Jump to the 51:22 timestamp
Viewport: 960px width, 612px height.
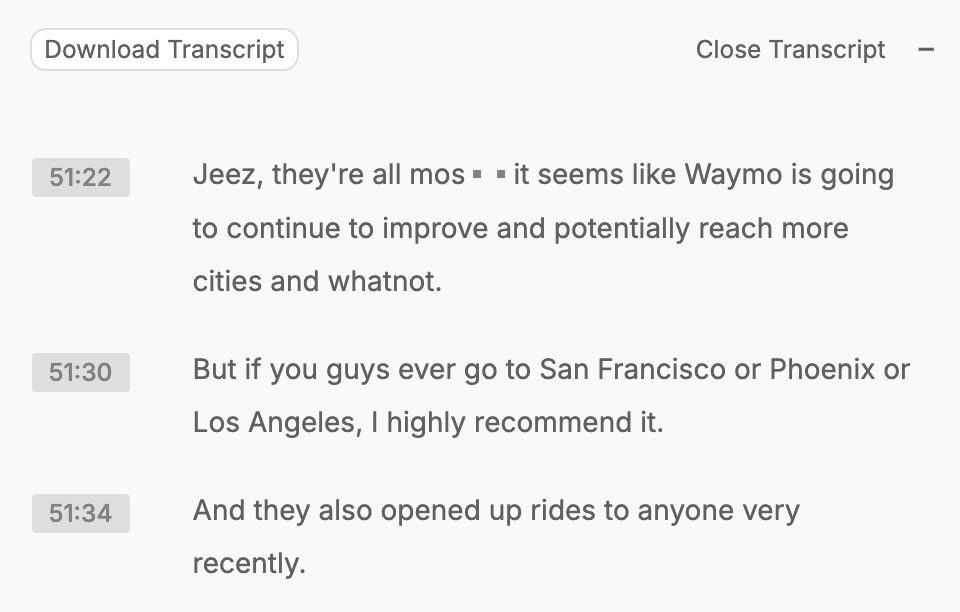[x=81, y=177]
